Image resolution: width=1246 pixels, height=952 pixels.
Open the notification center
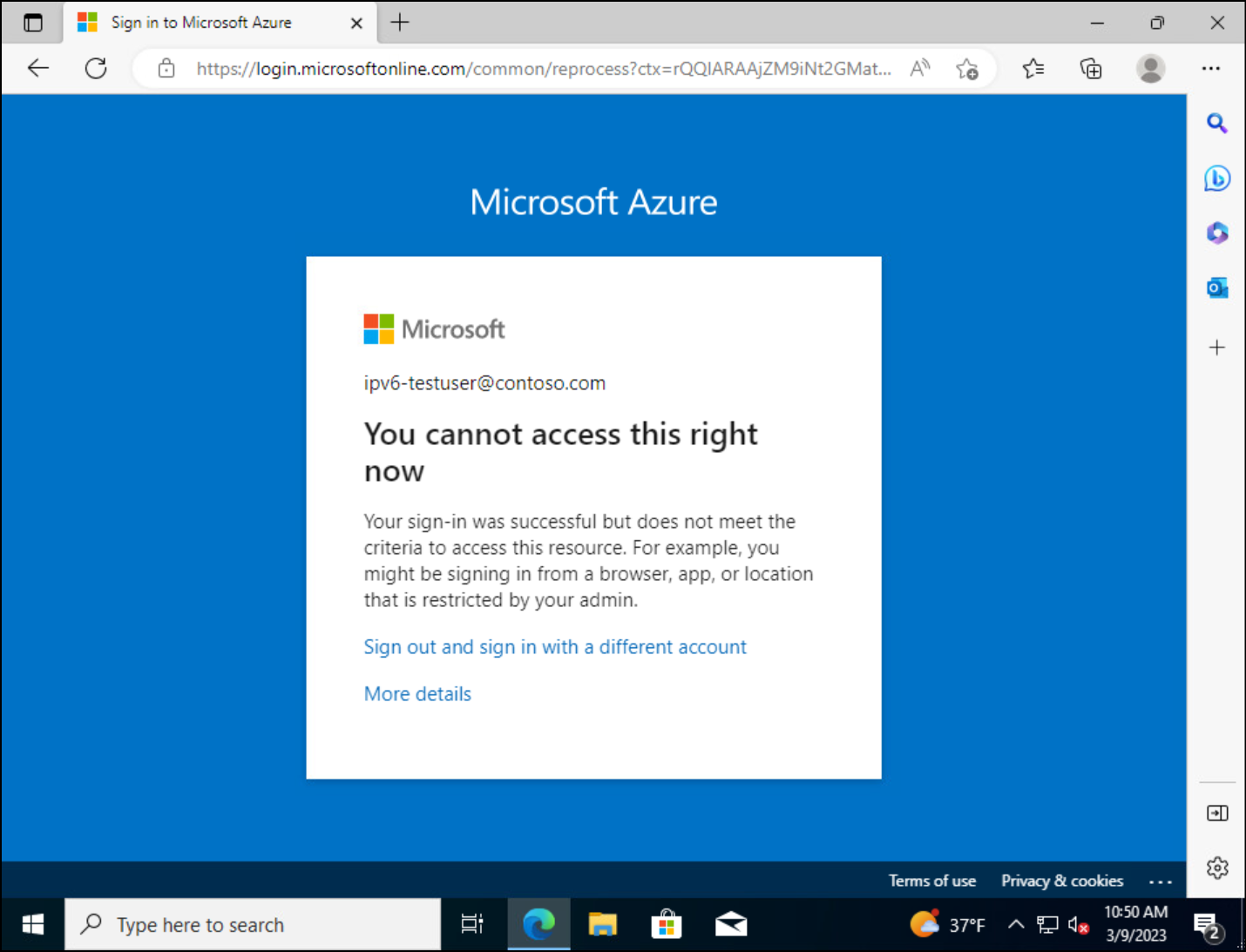(1208, 926)
